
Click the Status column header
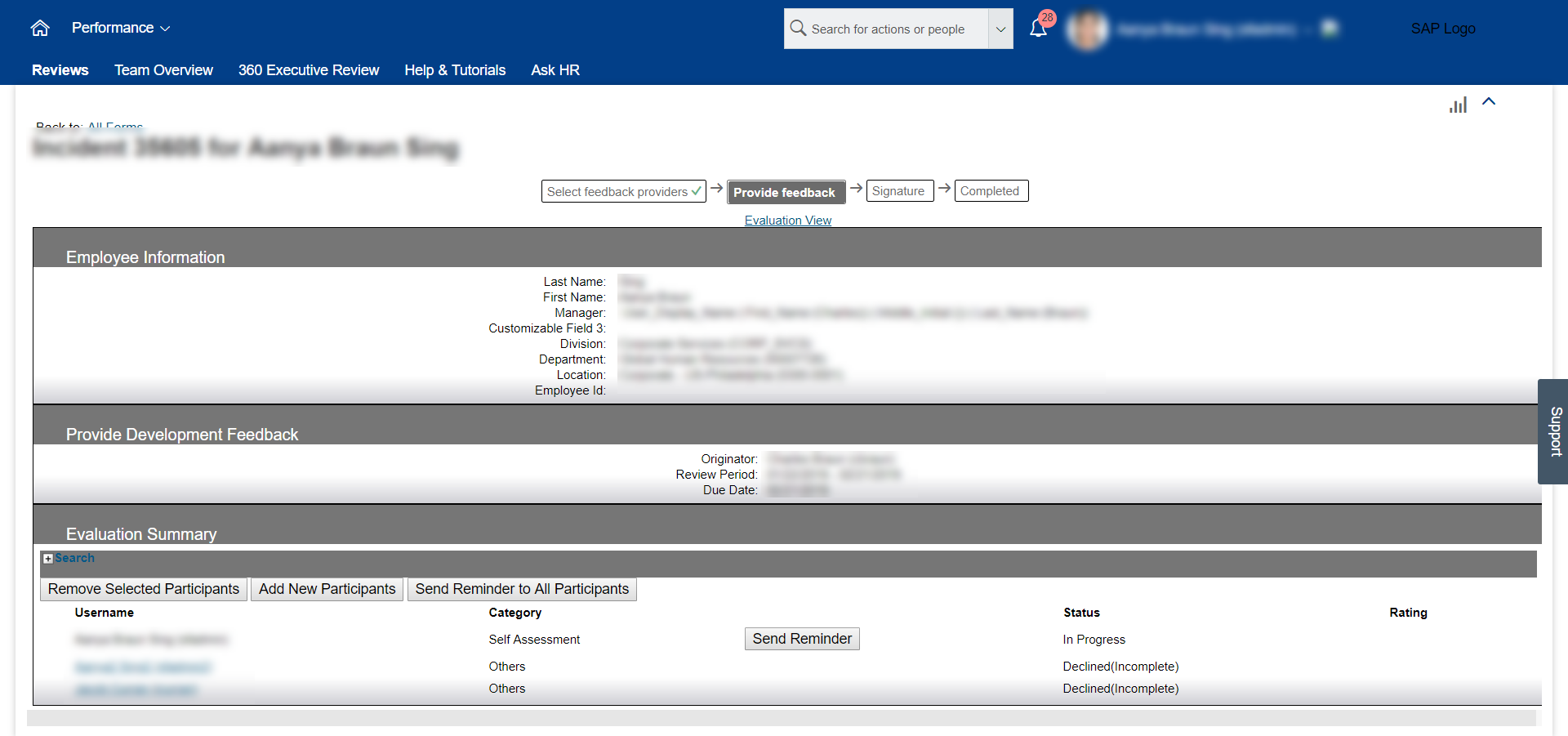[x=1081, y=613]
